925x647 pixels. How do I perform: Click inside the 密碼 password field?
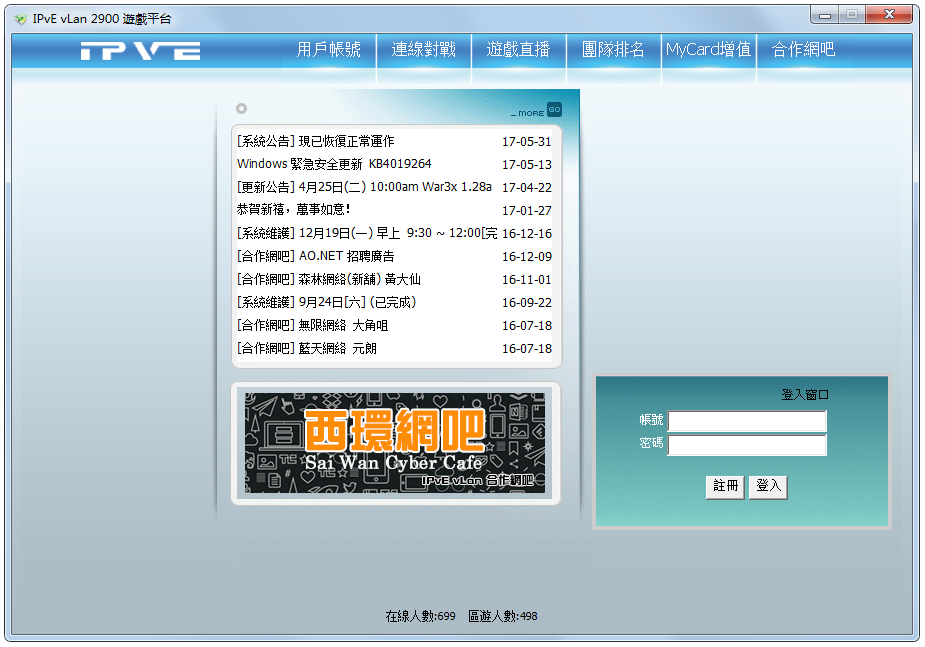coord(746,444)
